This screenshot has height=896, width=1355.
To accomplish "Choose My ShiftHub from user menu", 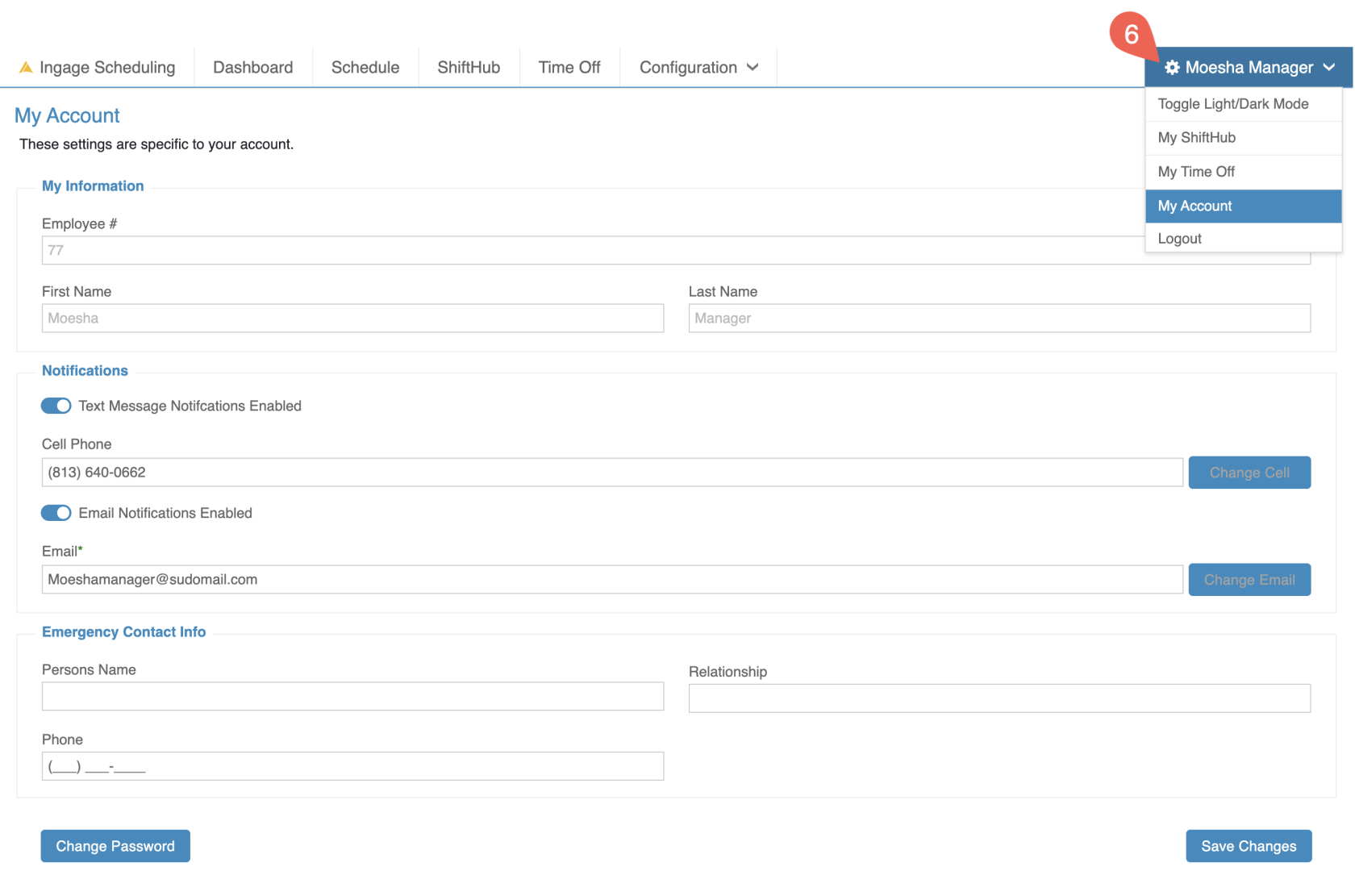I will point(1196,138).
